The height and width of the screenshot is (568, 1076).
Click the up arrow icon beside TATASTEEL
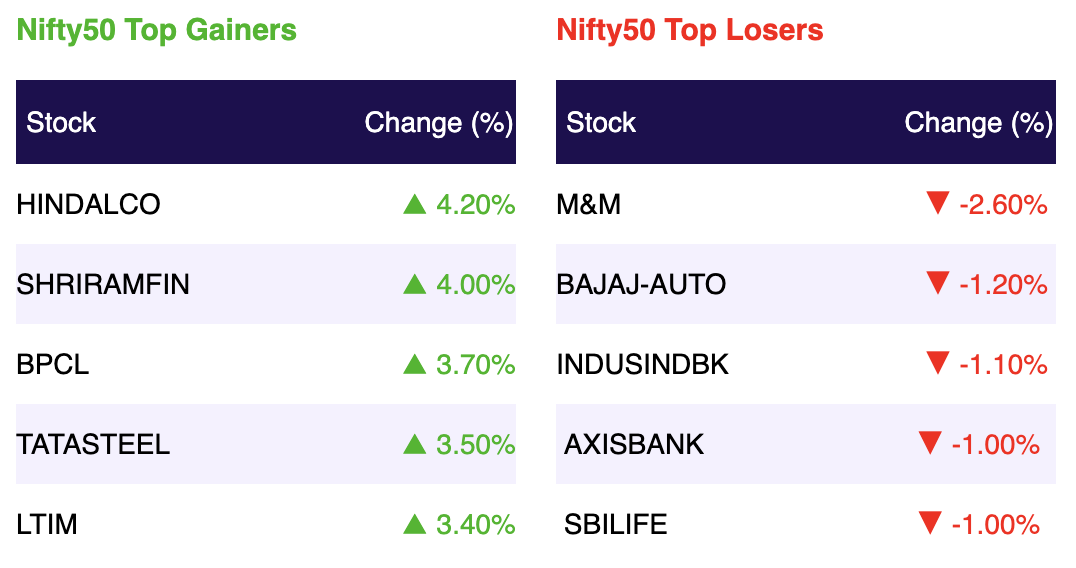click(414, 445)
